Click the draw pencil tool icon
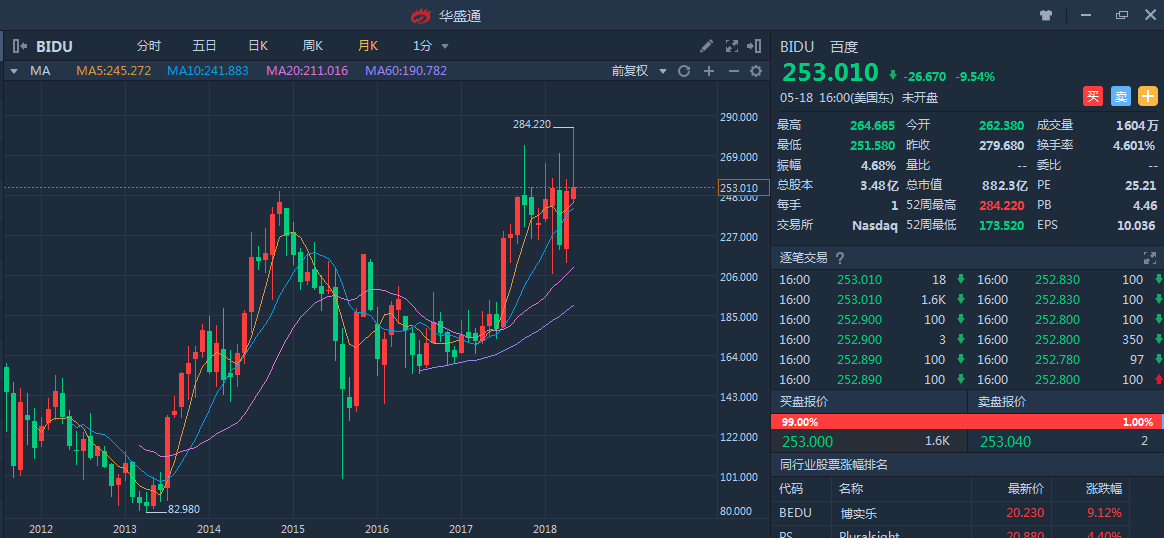The image size is (1164, 538). coord(707,46)
